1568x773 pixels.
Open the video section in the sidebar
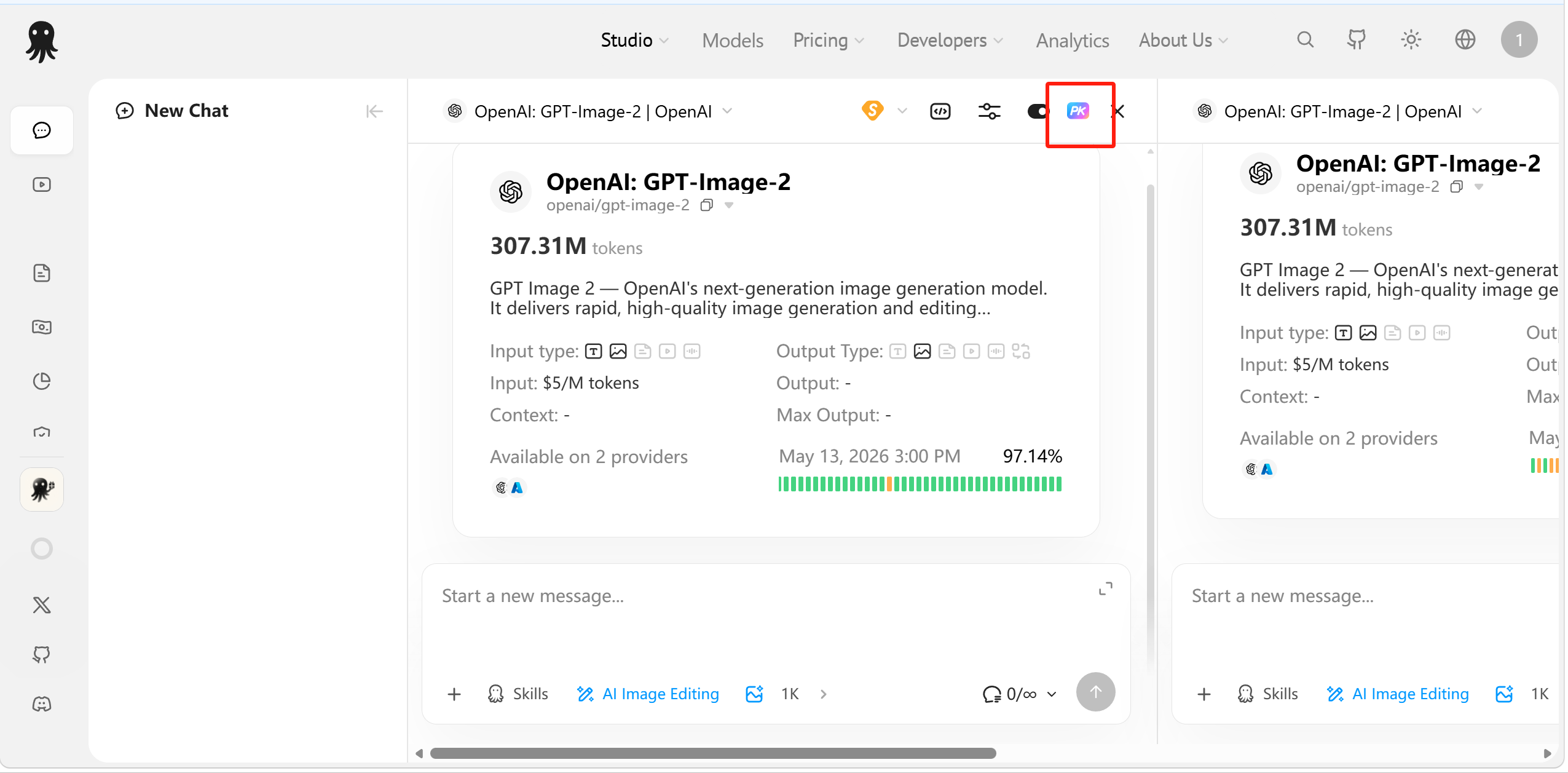(42, 184)
